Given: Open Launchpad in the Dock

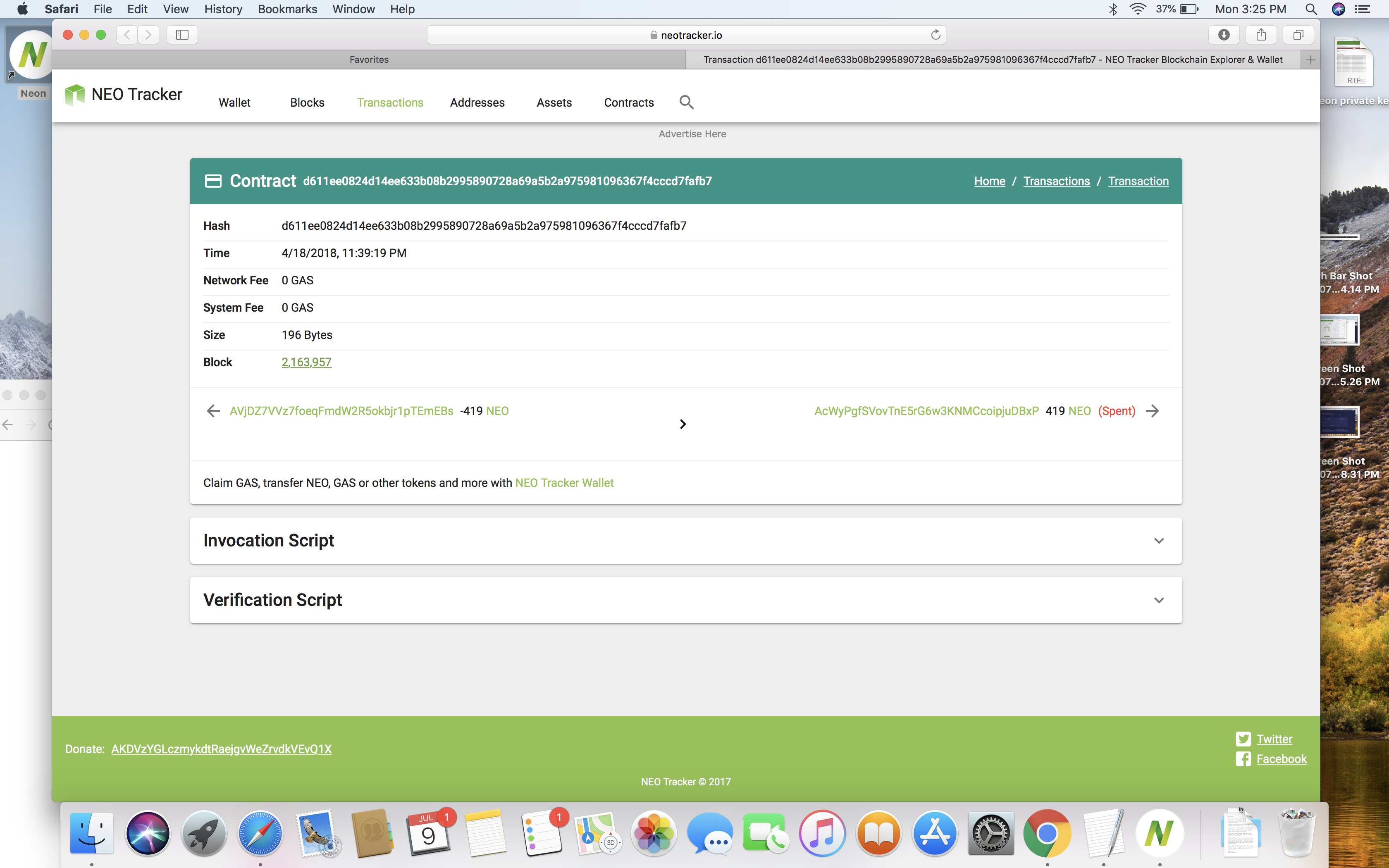Looking at the screenshot, I should tap(204, 833).
